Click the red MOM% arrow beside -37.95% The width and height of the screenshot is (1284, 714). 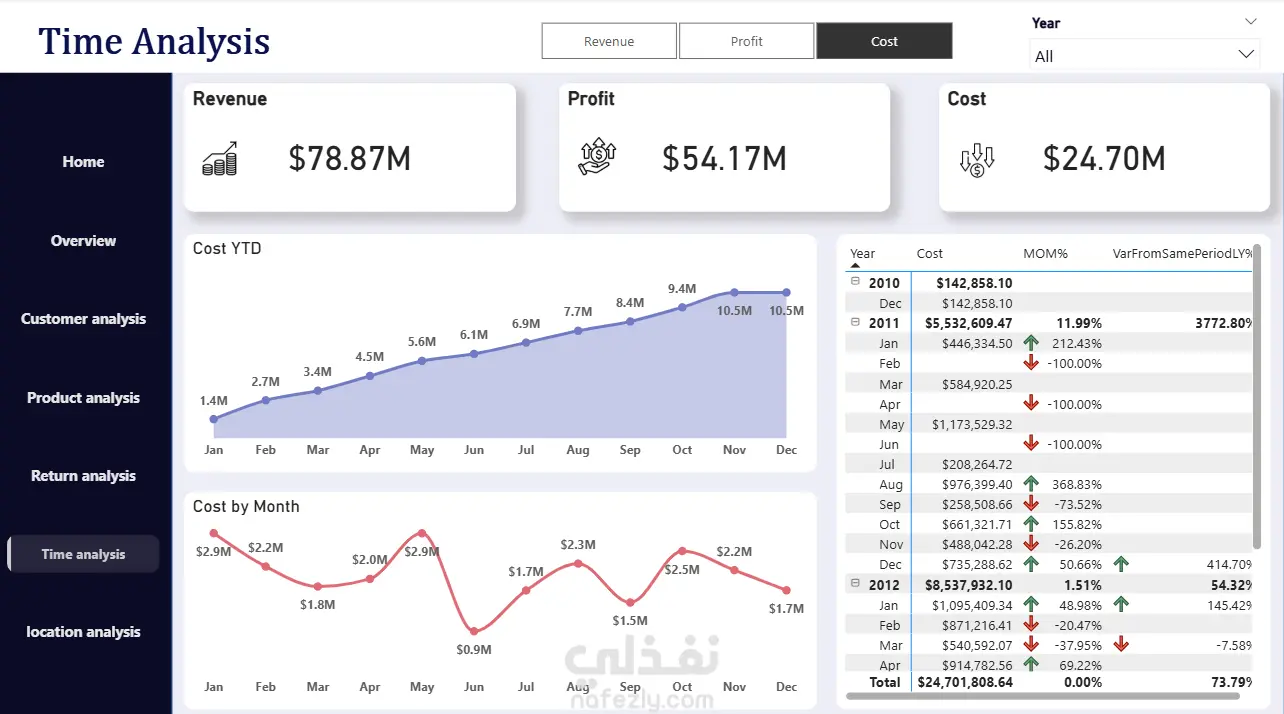pyautogui.click(x=1031, y=645)
